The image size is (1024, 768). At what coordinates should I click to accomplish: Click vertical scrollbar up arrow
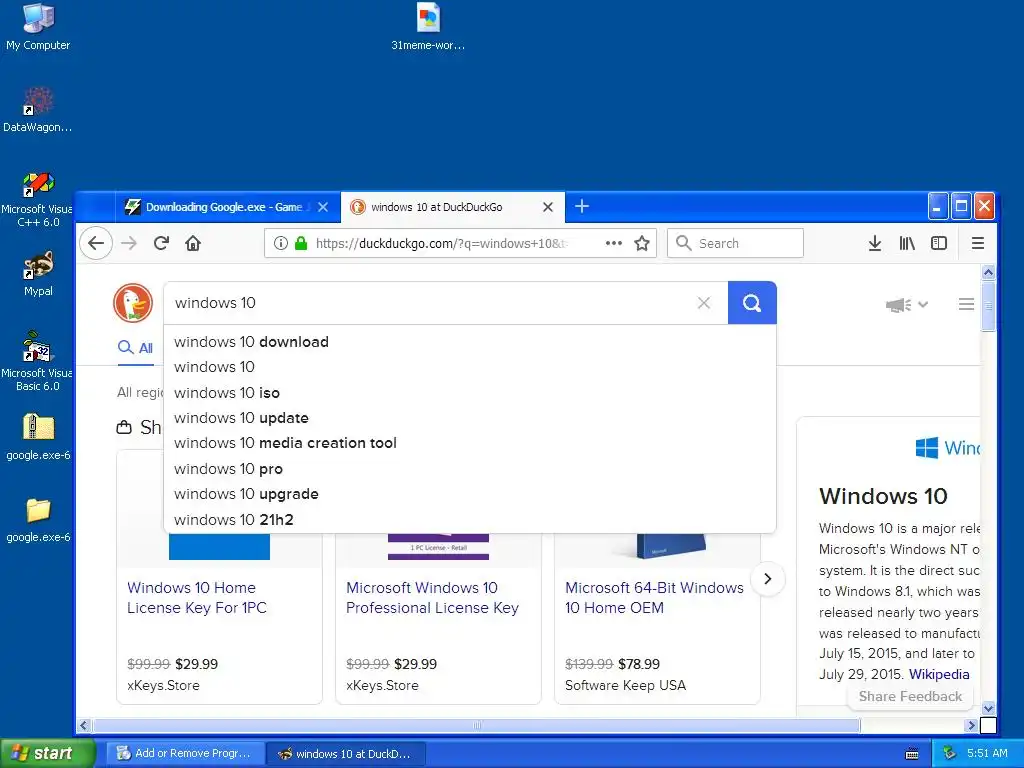click(x=989, y=272)
